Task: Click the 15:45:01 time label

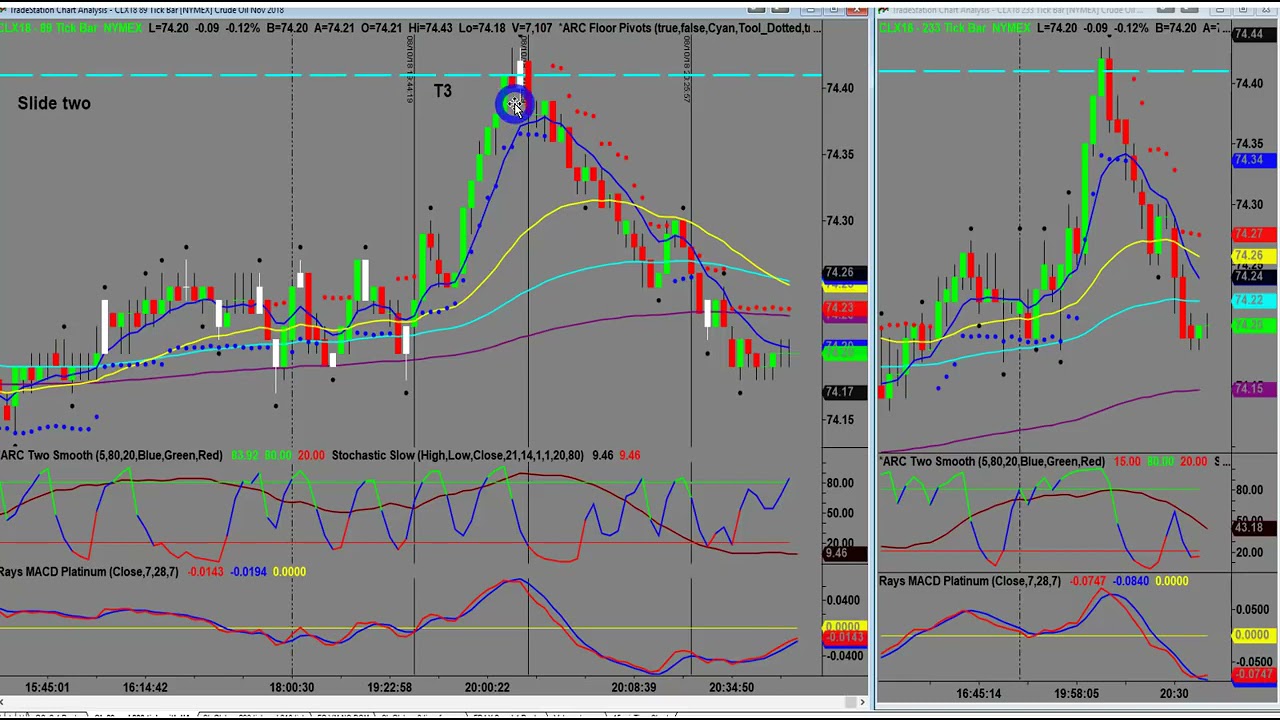Action: click(x=47, y=687)
